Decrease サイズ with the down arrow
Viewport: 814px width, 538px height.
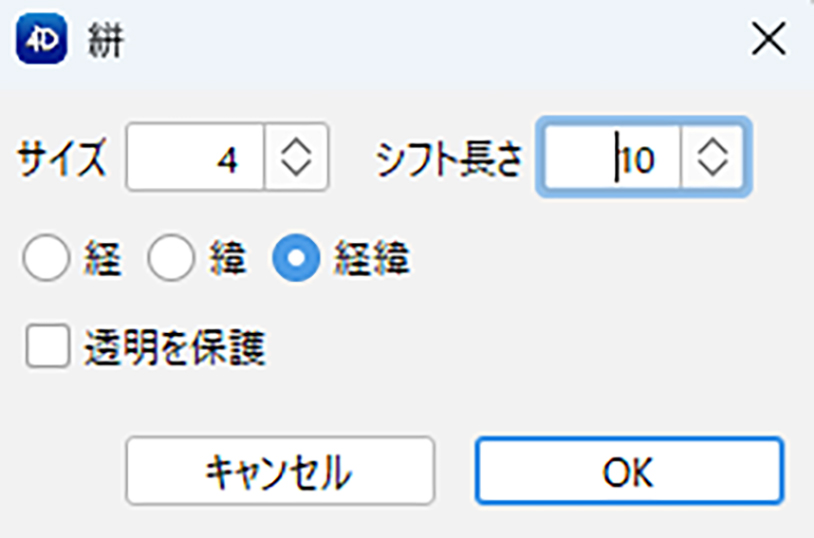coord(296,167)
